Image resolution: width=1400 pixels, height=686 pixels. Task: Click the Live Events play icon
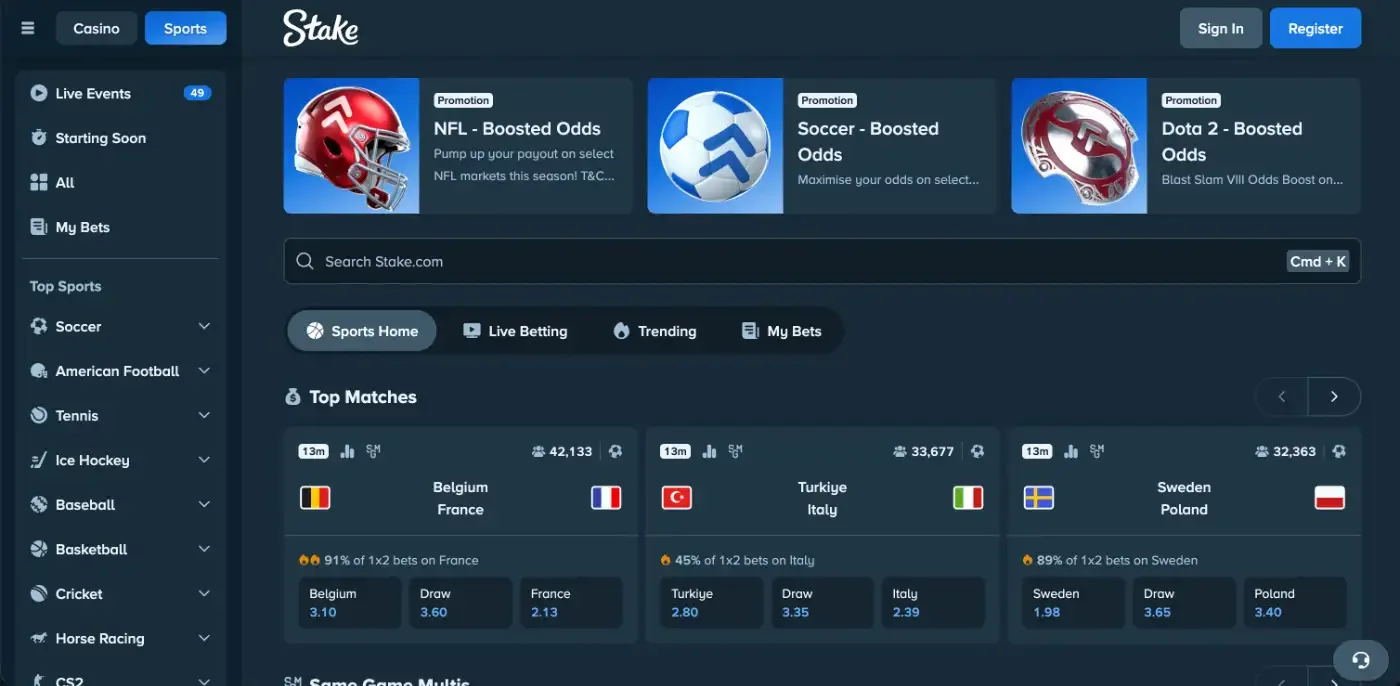coord(39,93)
